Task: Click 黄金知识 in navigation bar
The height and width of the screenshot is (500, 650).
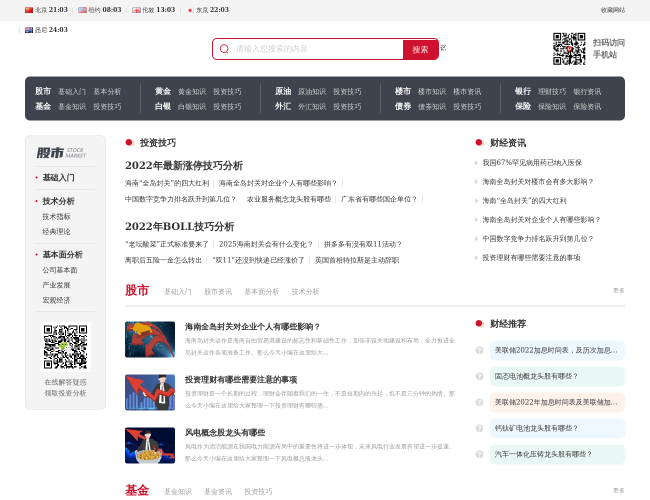Action: 192,92
